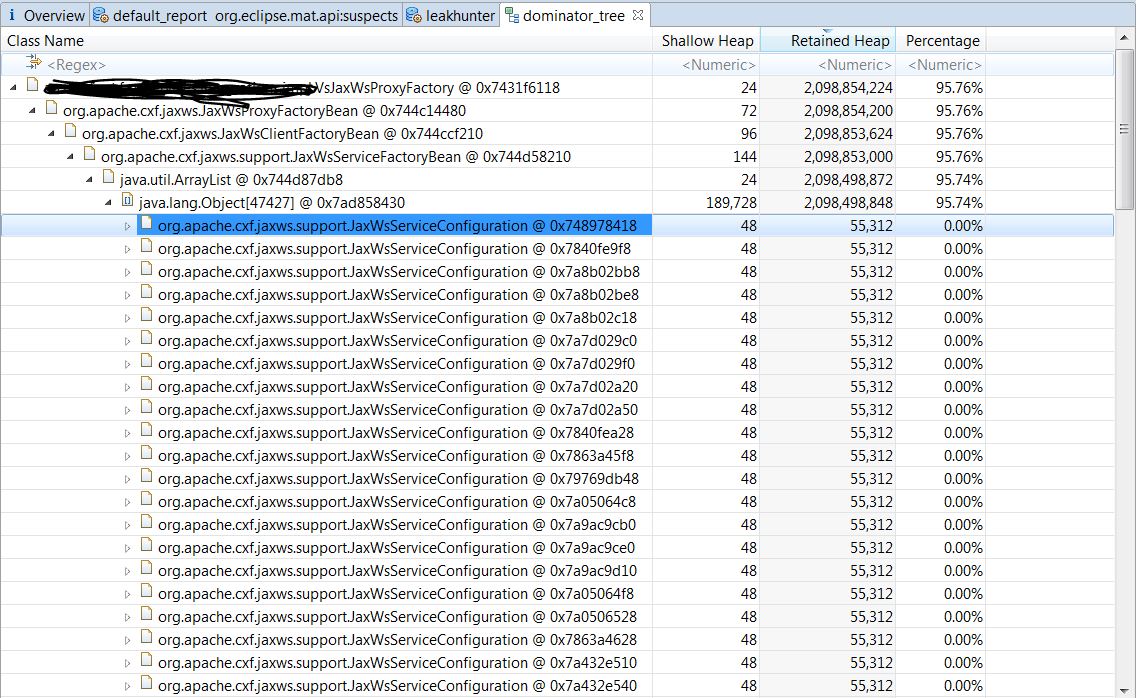Click the icon beside JaxWsClientFactoryBean entry
The height and width of the screenshot is (698, 1137).
coord(69,133)
